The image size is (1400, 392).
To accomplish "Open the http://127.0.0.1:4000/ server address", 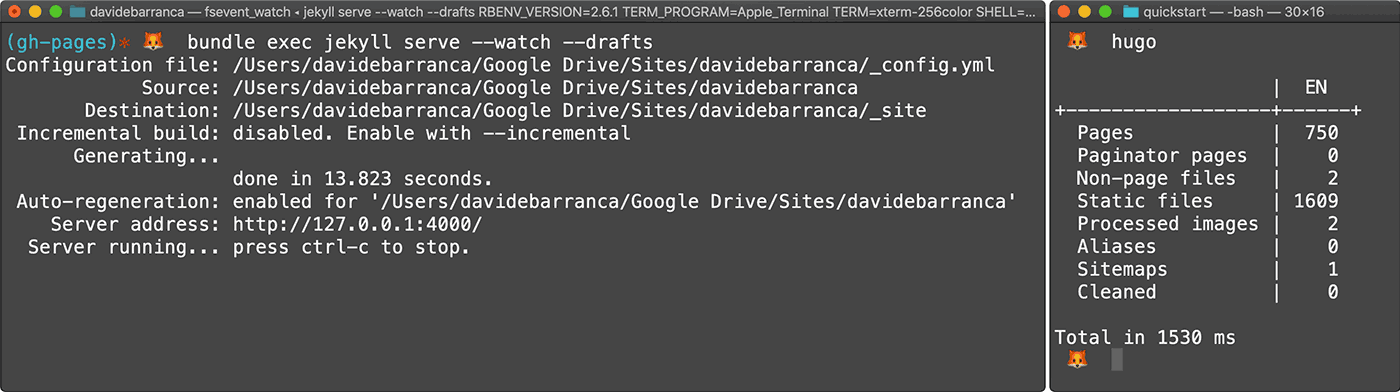I will pos(357,224).
